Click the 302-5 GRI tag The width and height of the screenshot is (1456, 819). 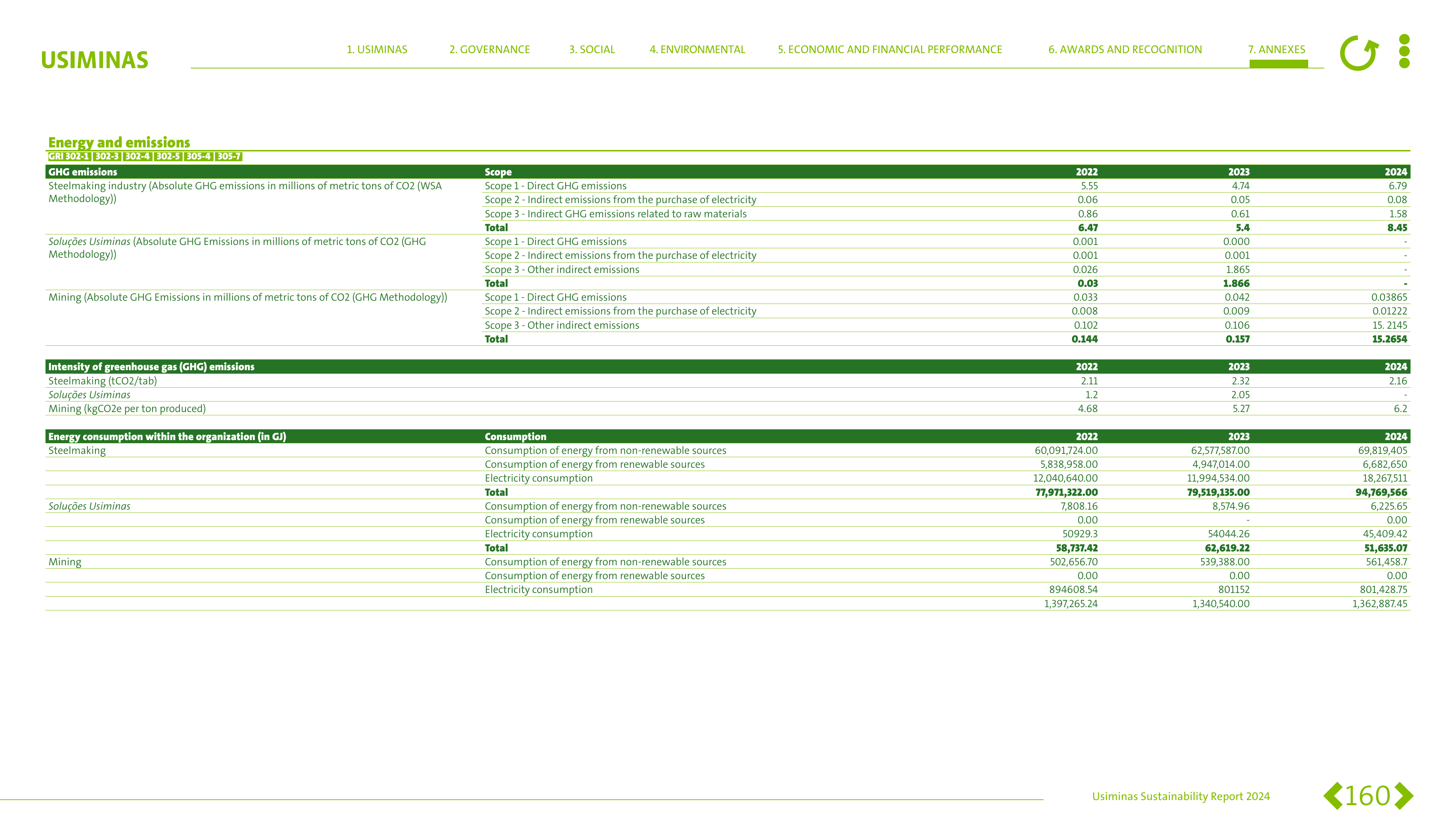pos(168,157)
